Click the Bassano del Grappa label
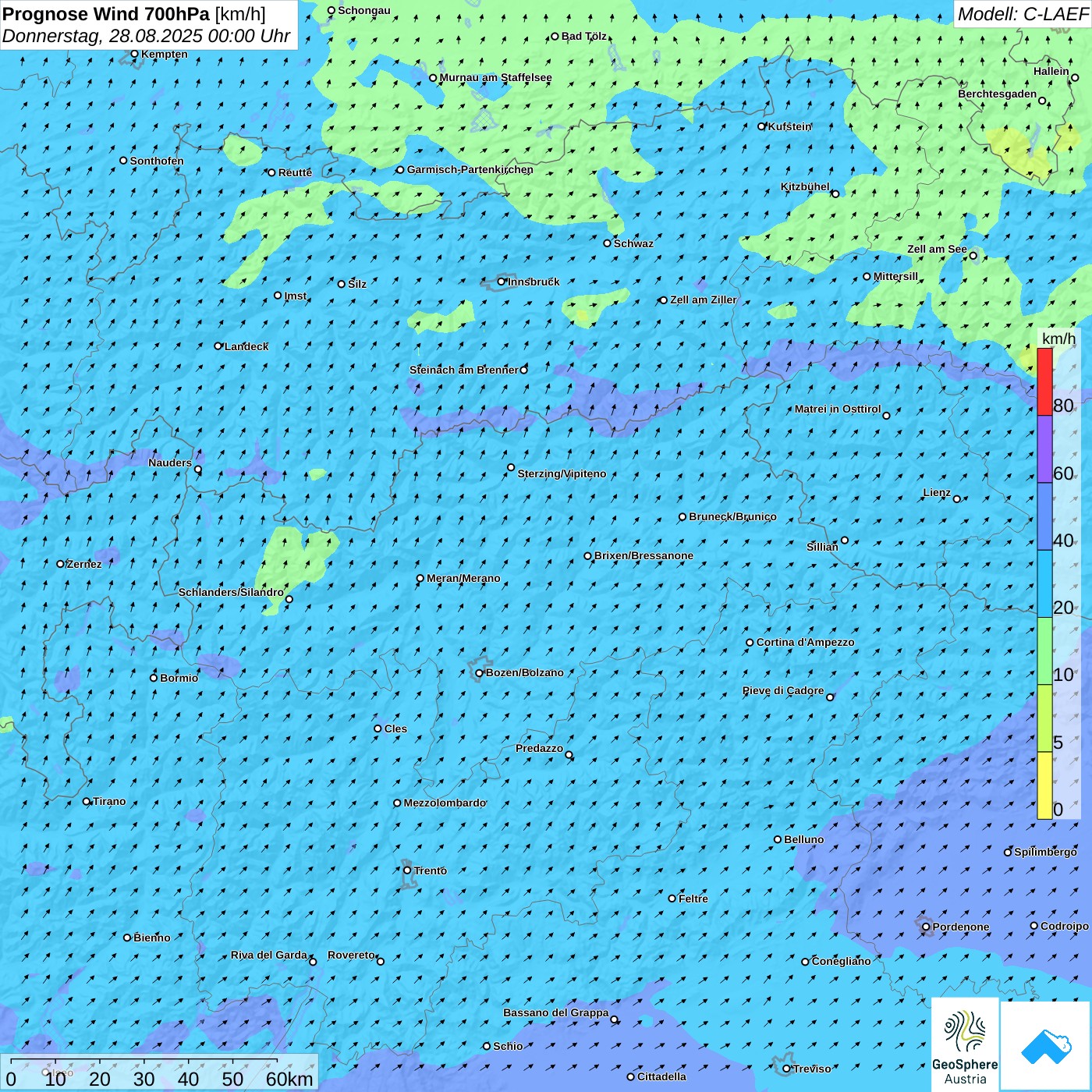This screenshot has width=1092, height=1092. pos(556,1012)
